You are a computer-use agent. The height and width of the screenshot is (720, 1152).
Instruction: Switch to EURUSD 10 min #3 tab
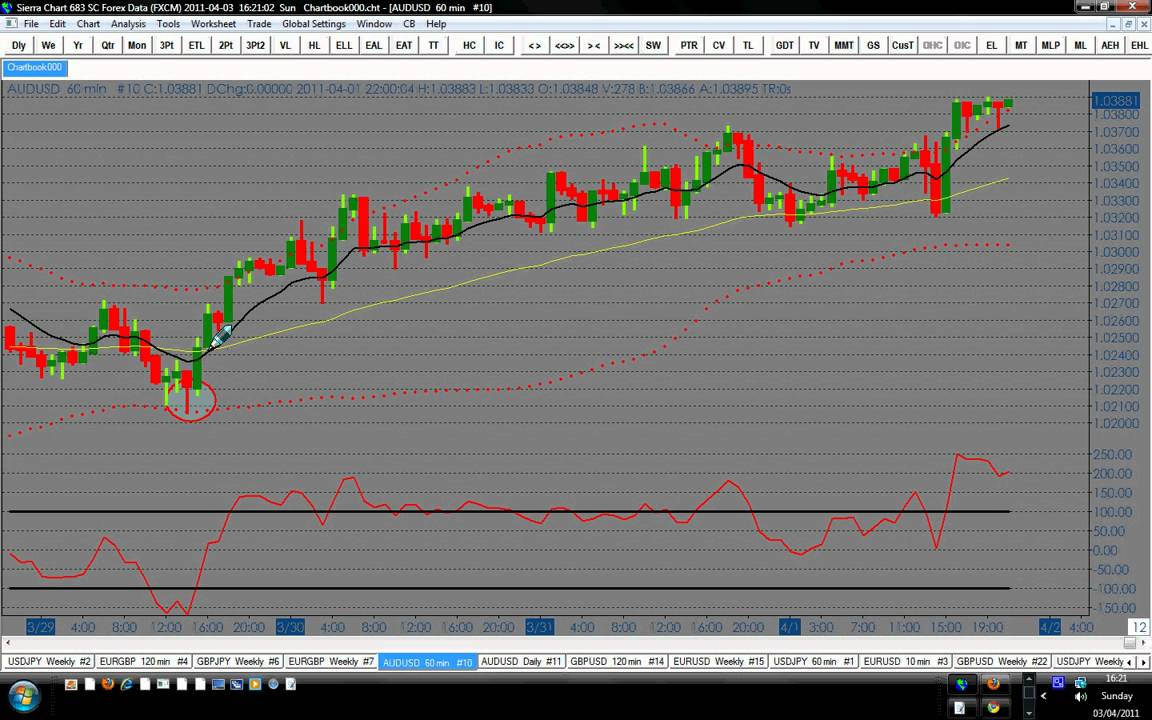(x=906, y=662)
